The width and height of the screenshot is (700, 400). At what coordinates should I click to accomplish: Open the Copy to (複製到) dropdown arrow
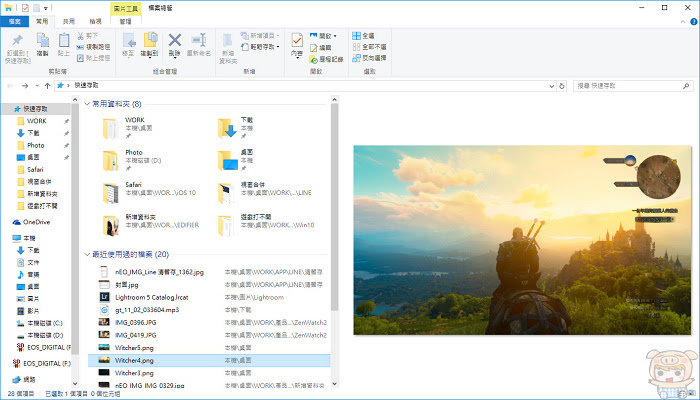click(150, 58)
